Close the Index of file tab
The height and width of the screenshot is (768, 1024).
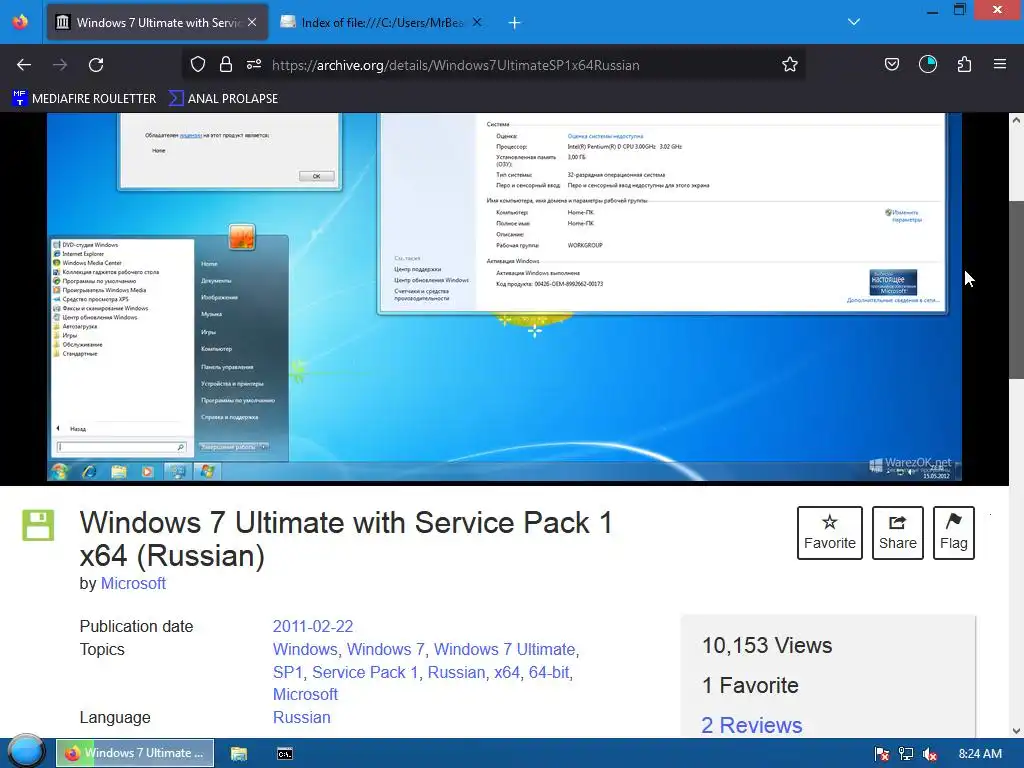477,22
